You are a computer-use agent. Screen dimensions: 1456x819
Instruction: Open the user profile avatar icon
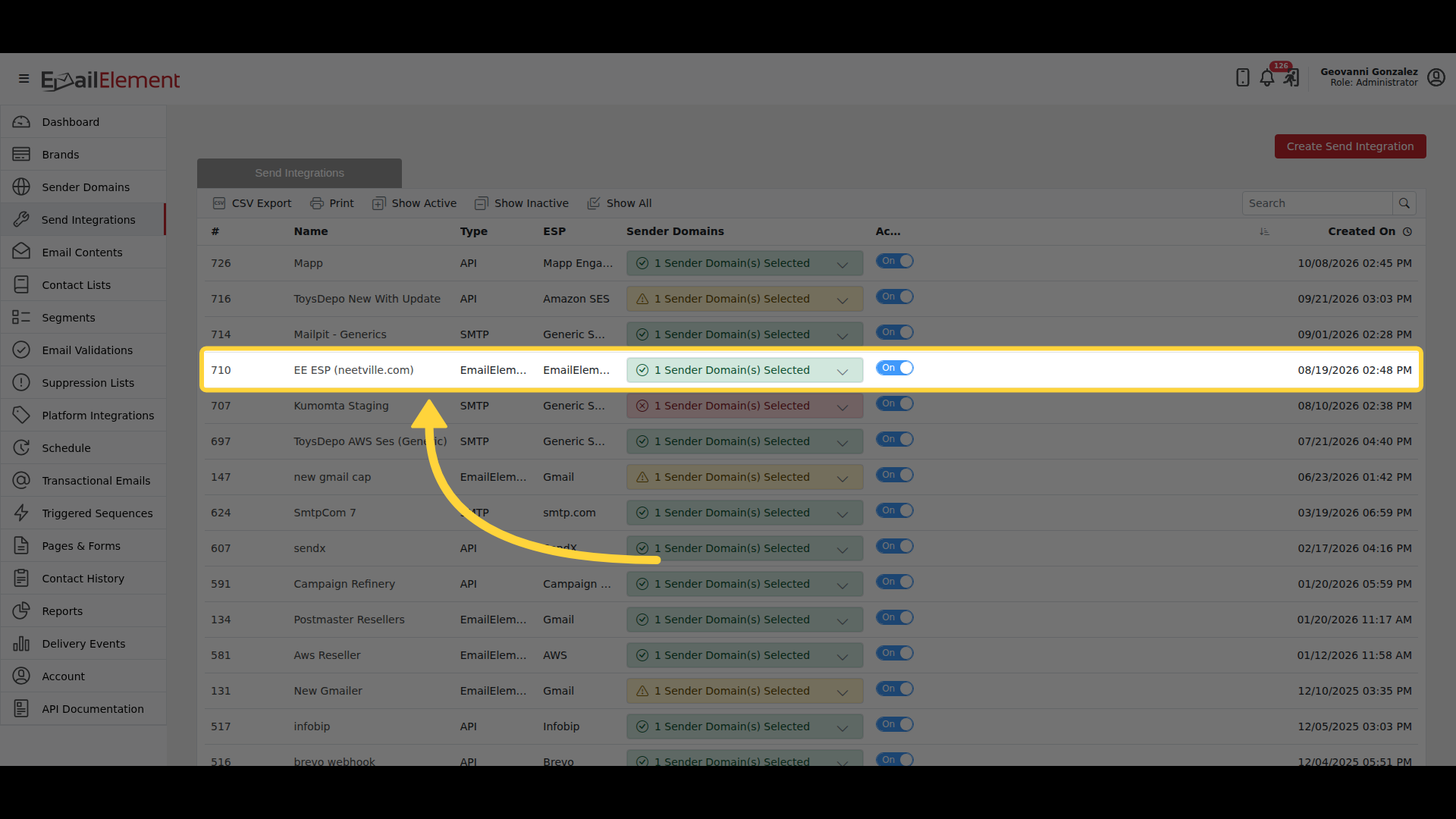click(1436, 77)
